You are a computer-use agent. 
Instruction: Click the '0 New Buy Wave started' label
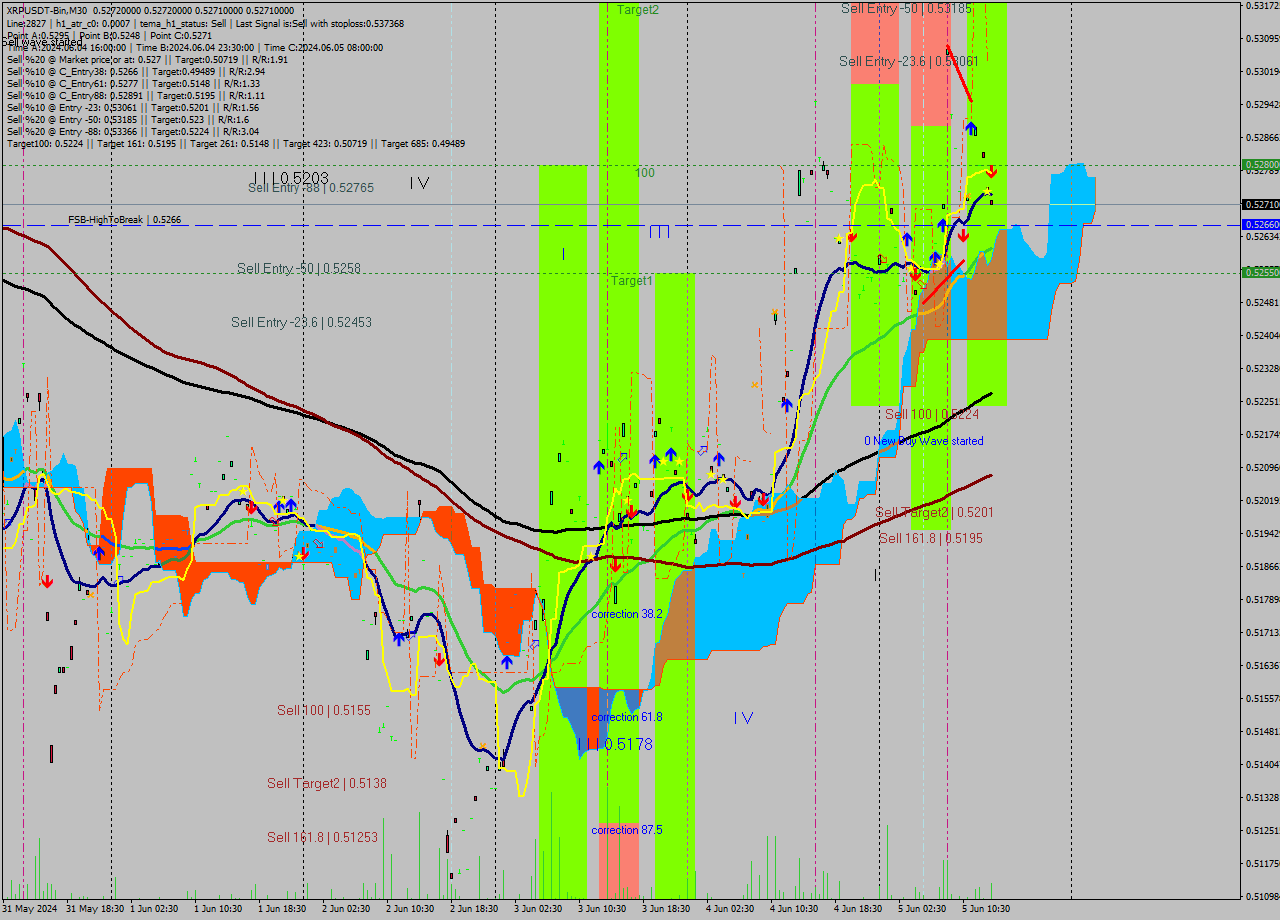[x=924, y=441]
